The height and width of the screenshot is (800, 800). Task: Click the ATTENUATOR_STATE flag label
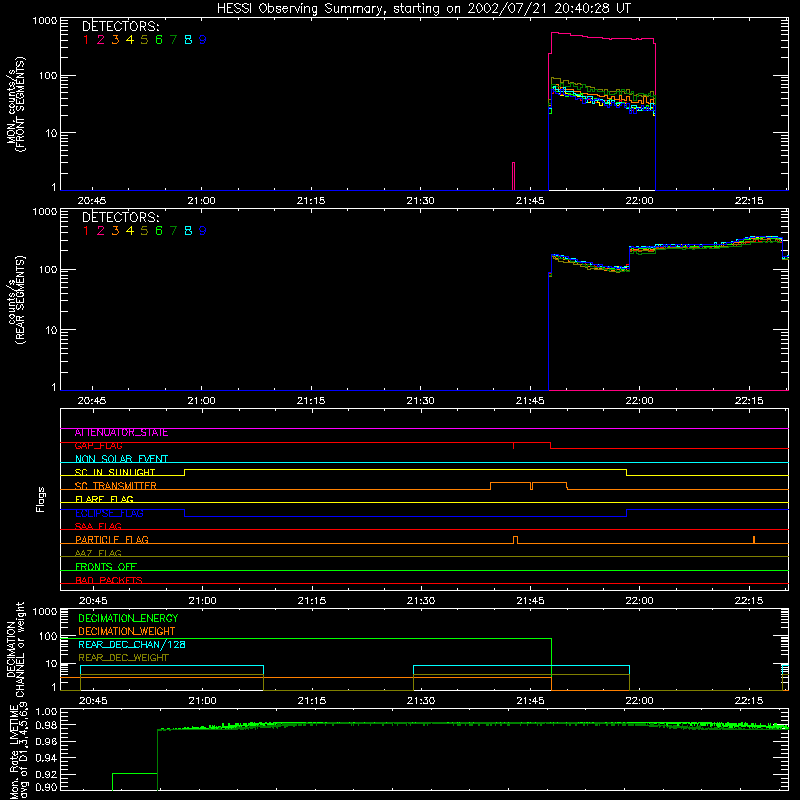point(121,433)
